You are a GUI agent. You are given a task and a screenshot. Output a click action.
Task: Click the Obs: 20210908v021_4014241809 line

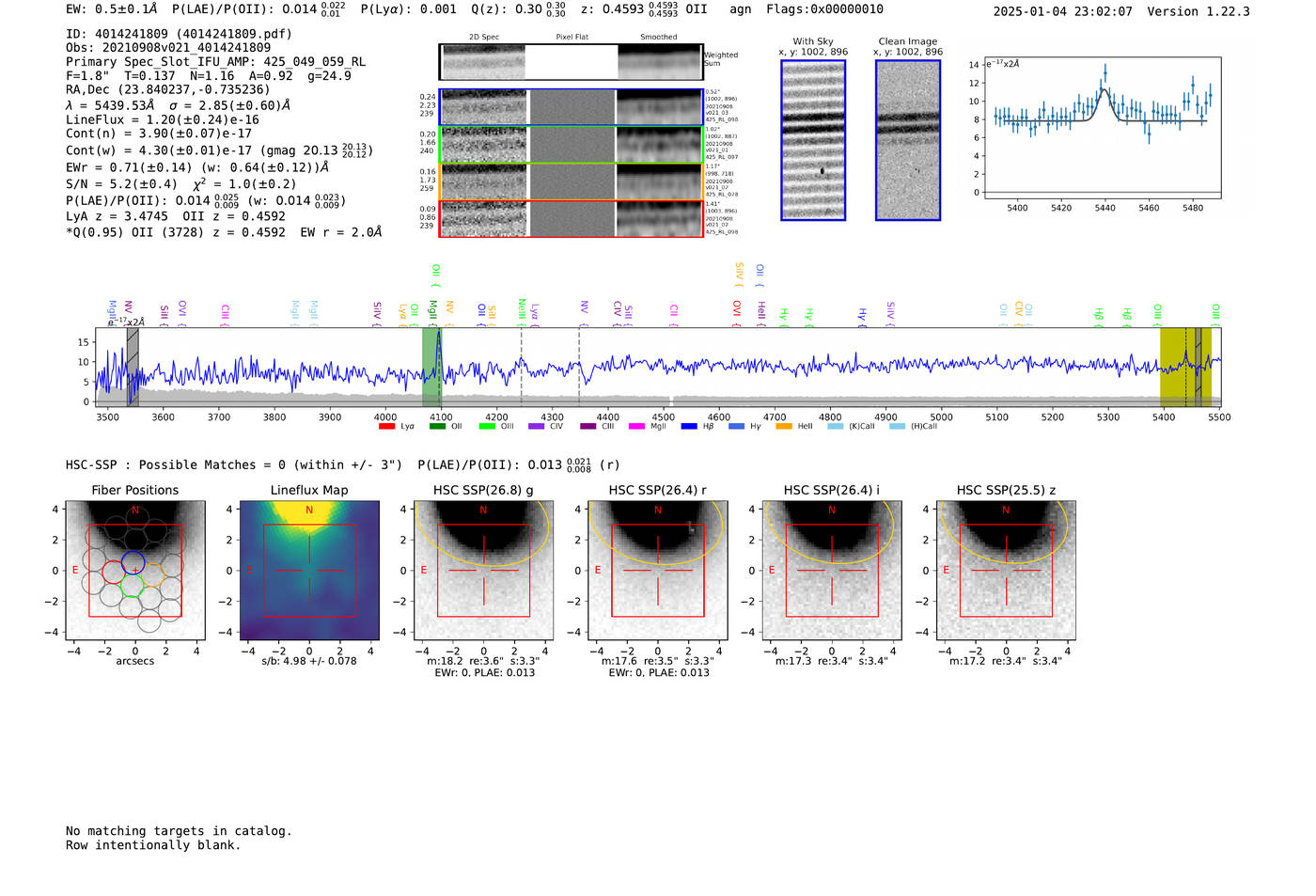[168, 48]
